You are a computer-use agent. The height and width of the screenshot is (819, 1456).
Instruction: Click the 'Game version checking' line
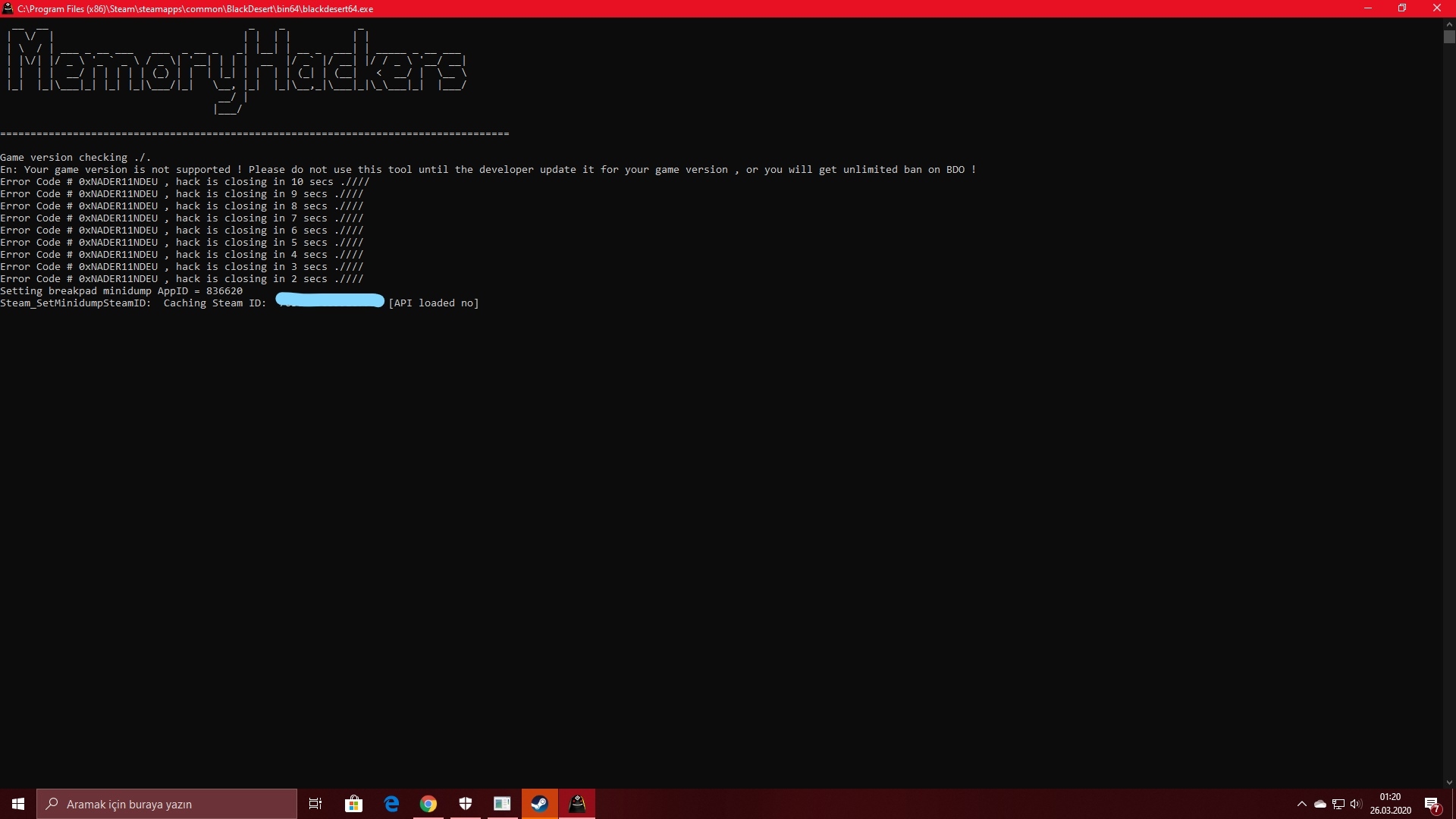pyautogui.click(x=76, y=158)
